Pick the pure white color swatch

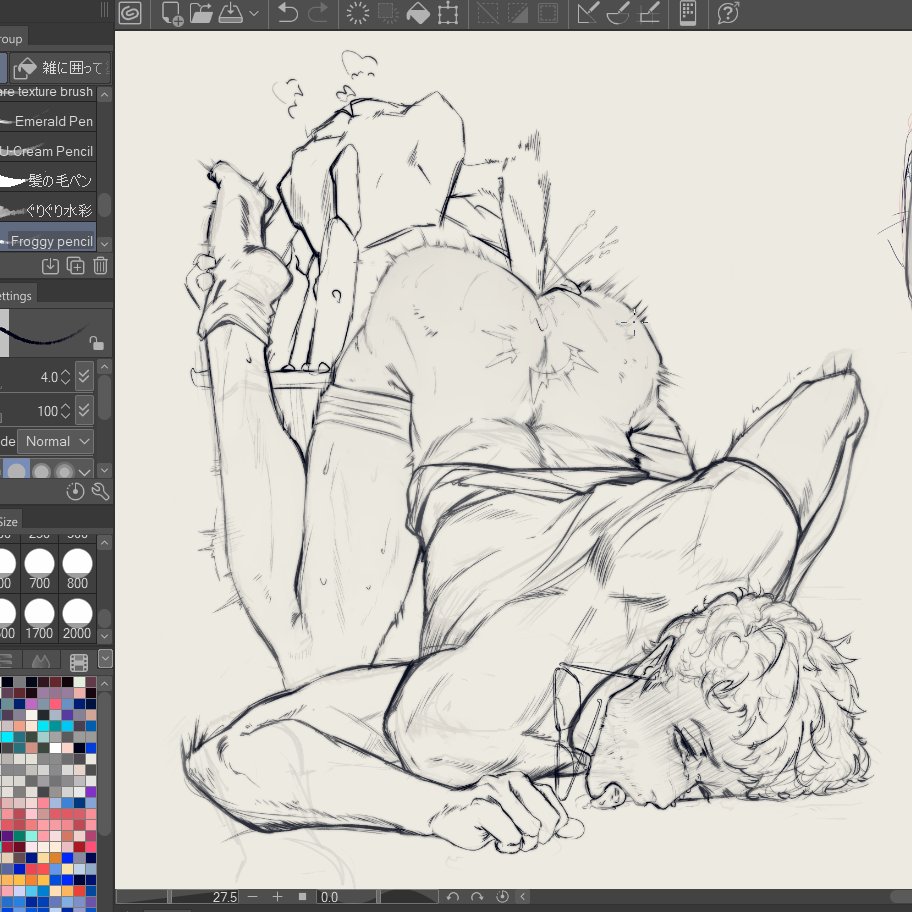point(55,748)
